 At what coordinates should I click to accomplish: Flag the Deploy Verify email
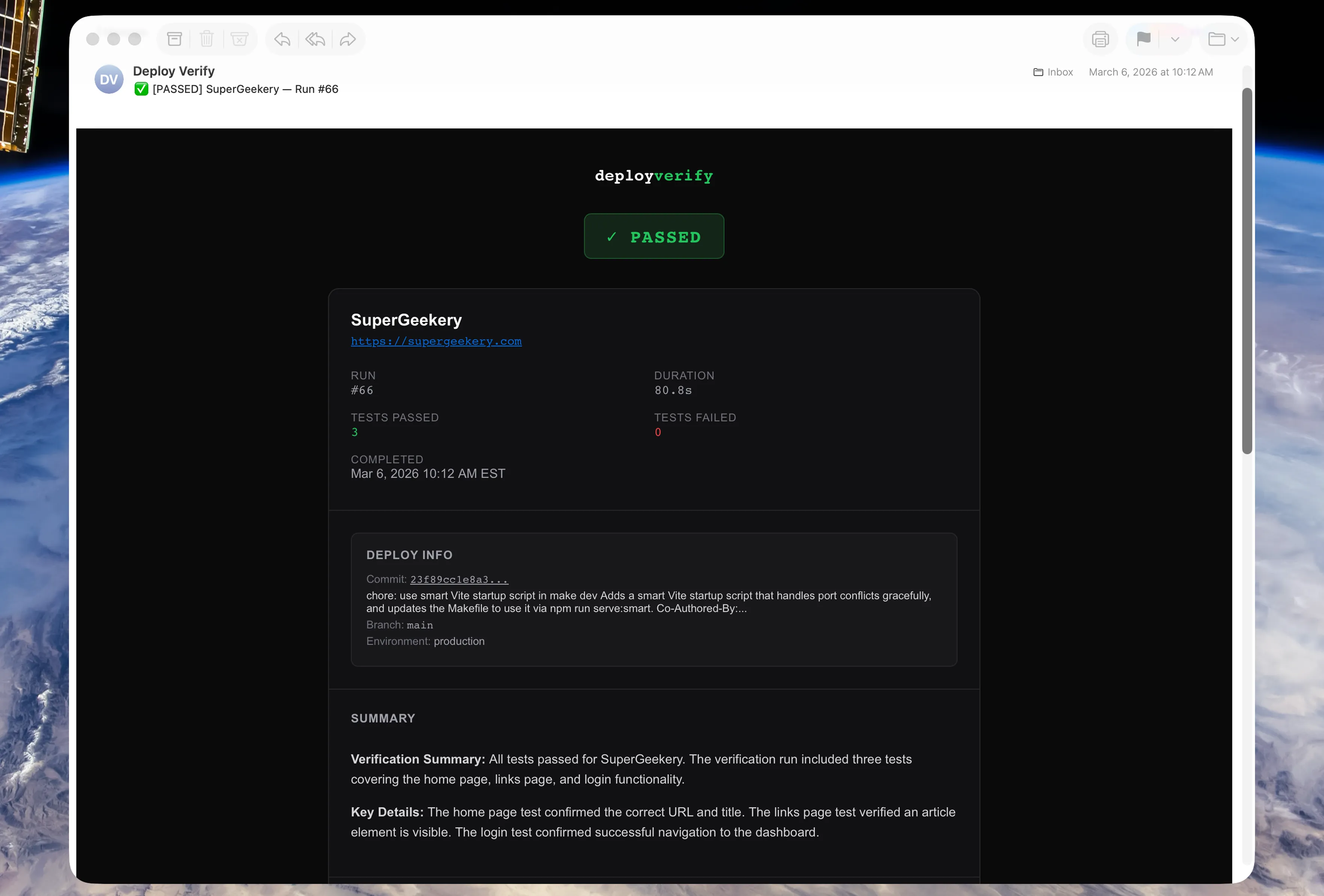(1143, 39)
